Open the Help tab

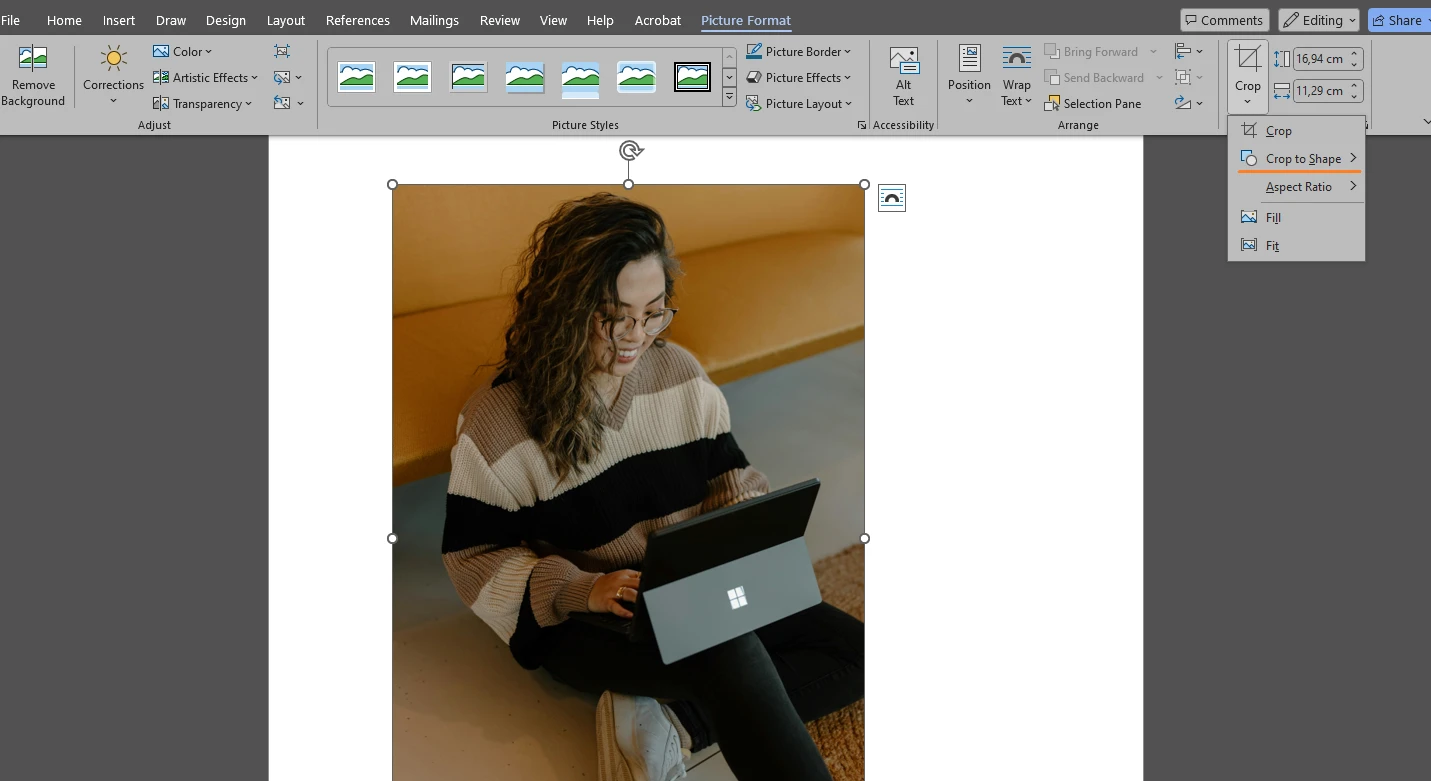click(x=600, y=20)
